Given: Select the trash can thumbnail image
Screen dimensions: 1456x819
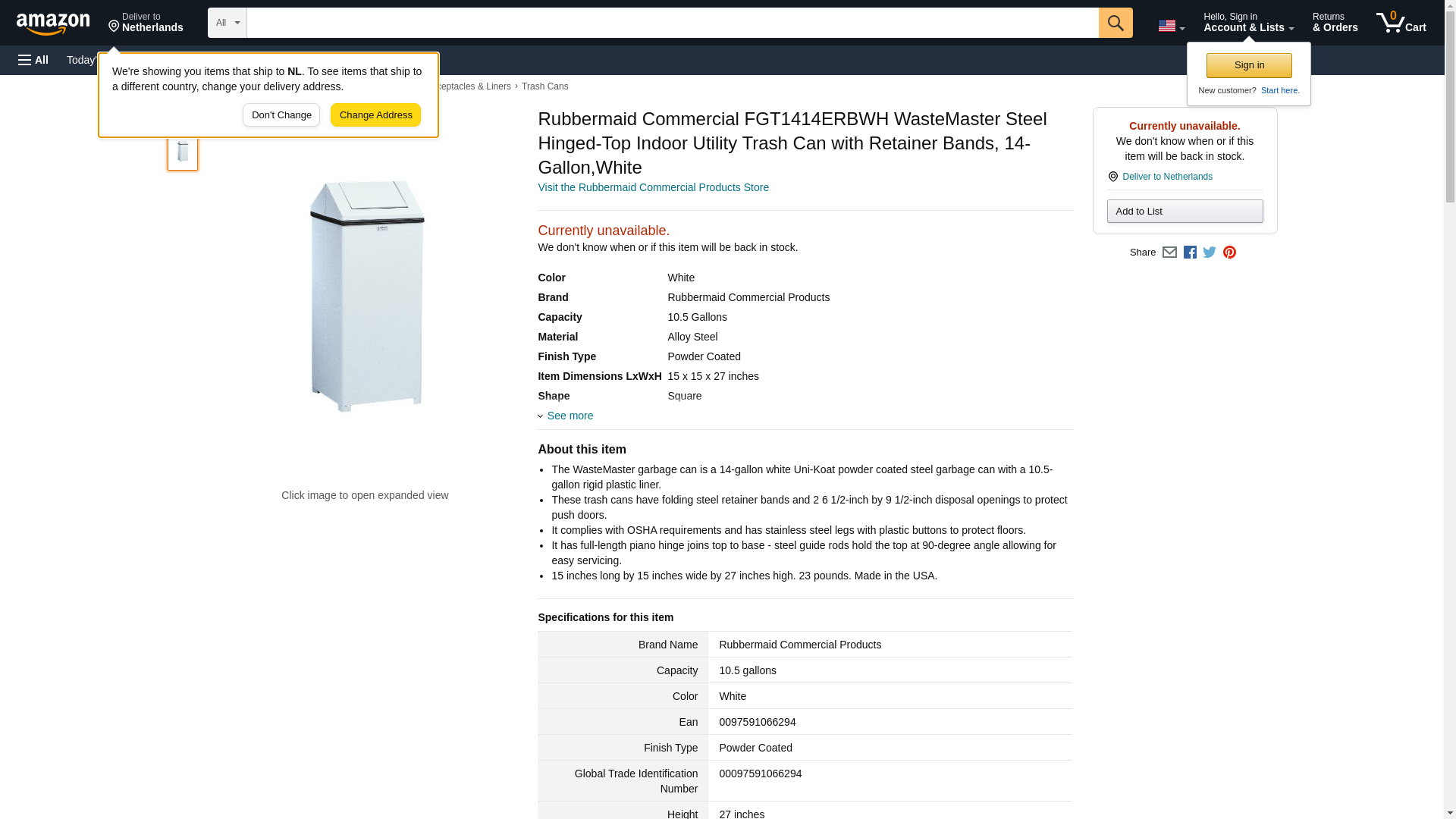Looking at the screenshot, I should [183, 152].
